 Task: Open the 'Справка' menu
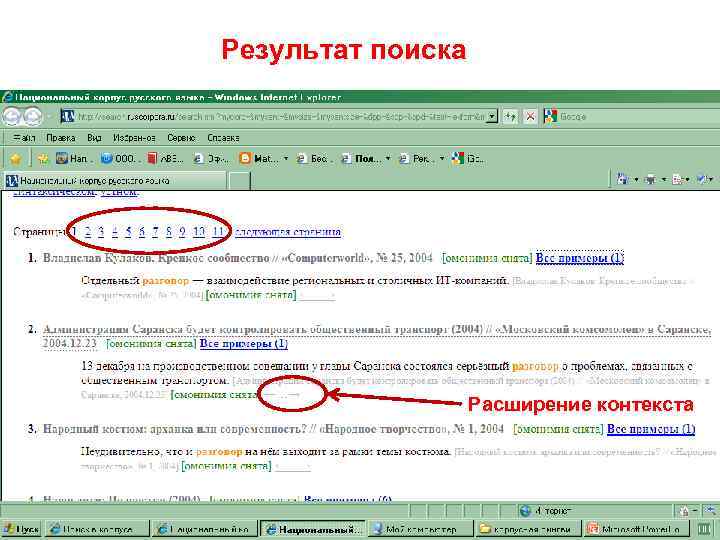click(223, 138)
